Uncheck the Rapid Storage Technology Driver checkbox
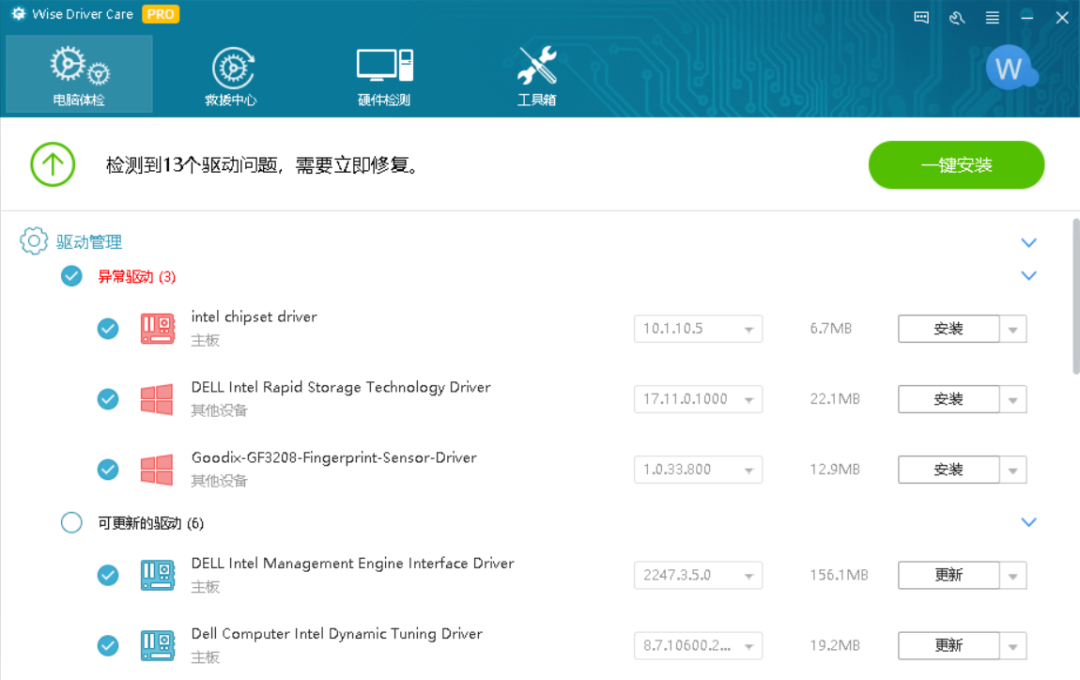Viewport: 1080px width, 680px height. tap(108, 399)
